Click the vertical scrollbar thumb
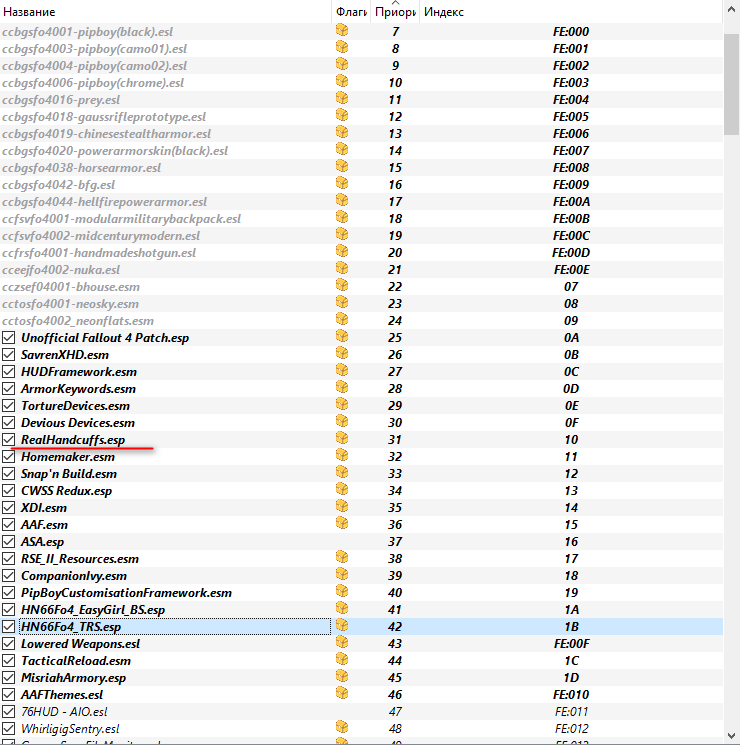Viewport: 740px width, 745px height. [x=731, y=84]
